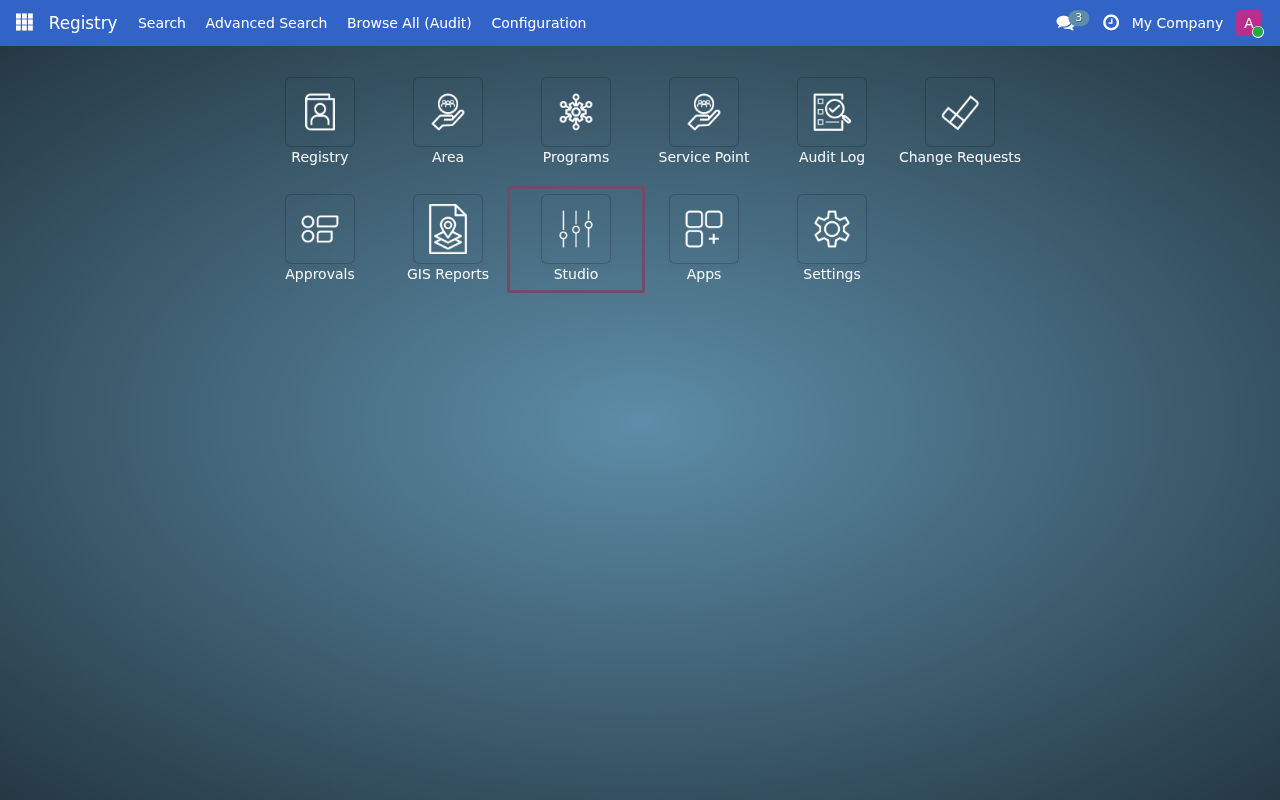Open chat messages with 3 notifications
Image resolution: width=1280 pixels, height=800 pixels.
point(1067,22)
